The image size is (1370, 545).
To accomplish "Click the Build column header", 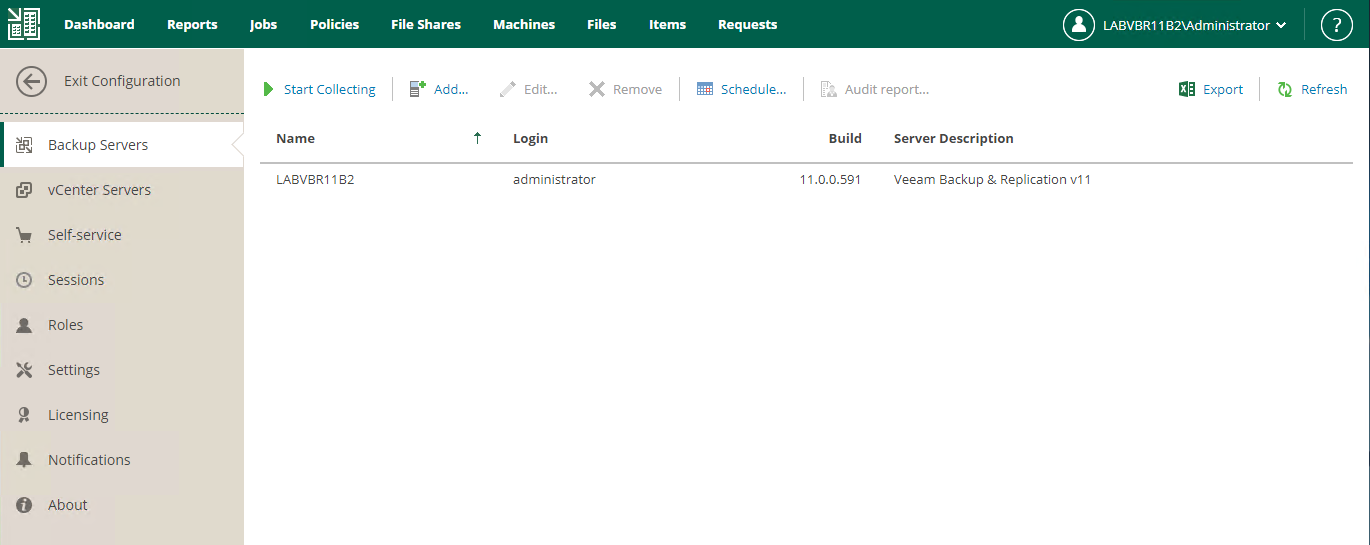I will (x=845, y=138).
